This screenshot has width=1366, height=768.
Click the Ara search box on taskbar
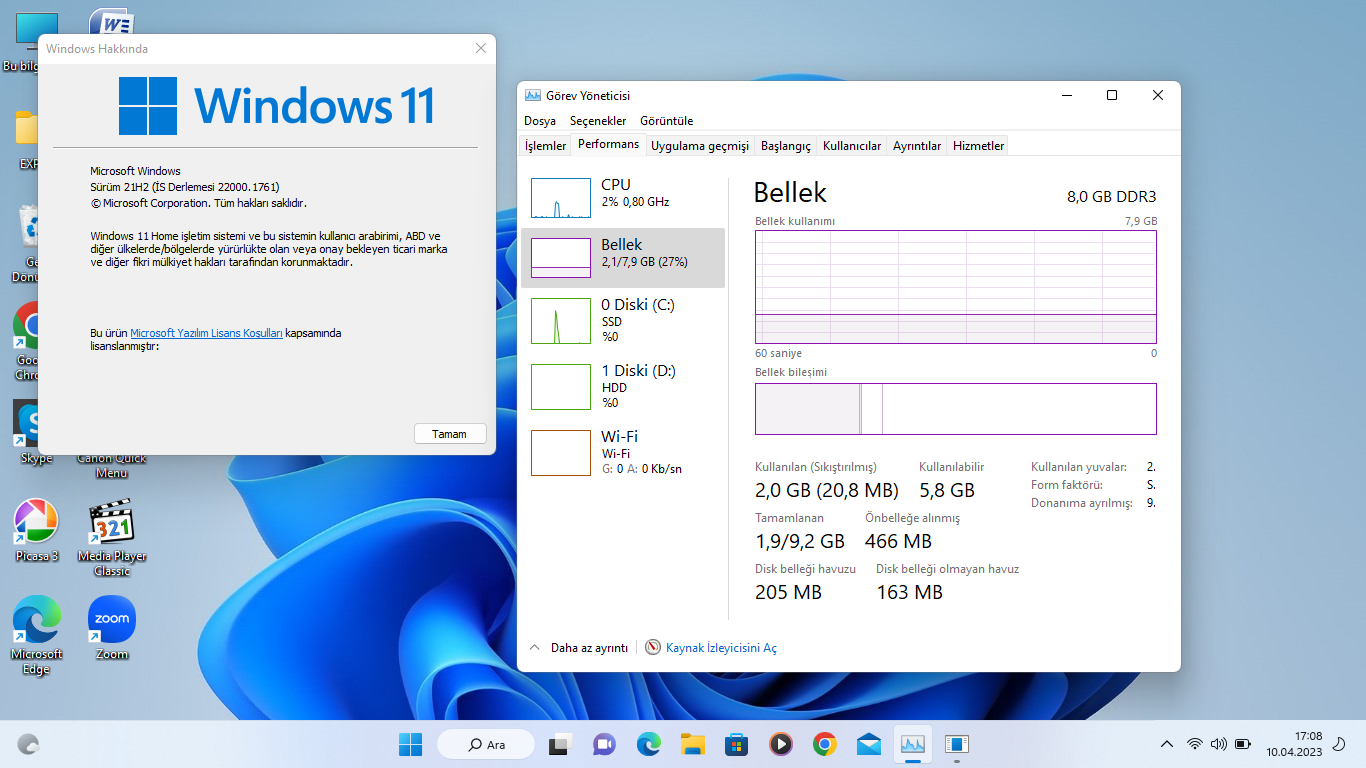pyautogui.click(x=485, y=744)
